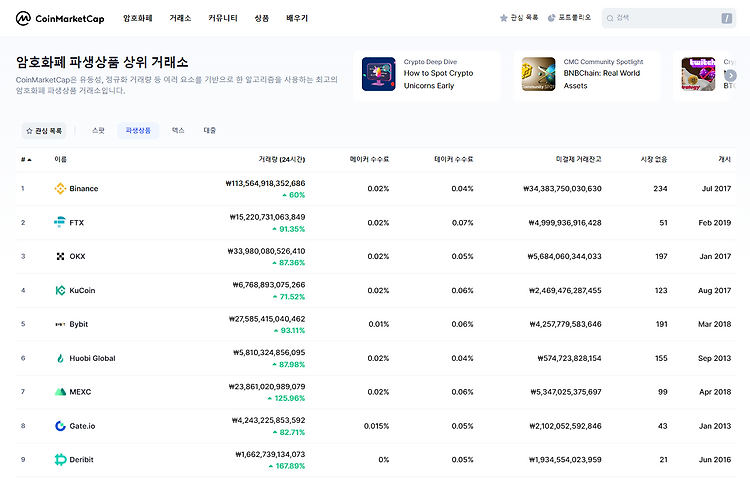Click the slash shortcut badge in search

(x=727, y=18)
